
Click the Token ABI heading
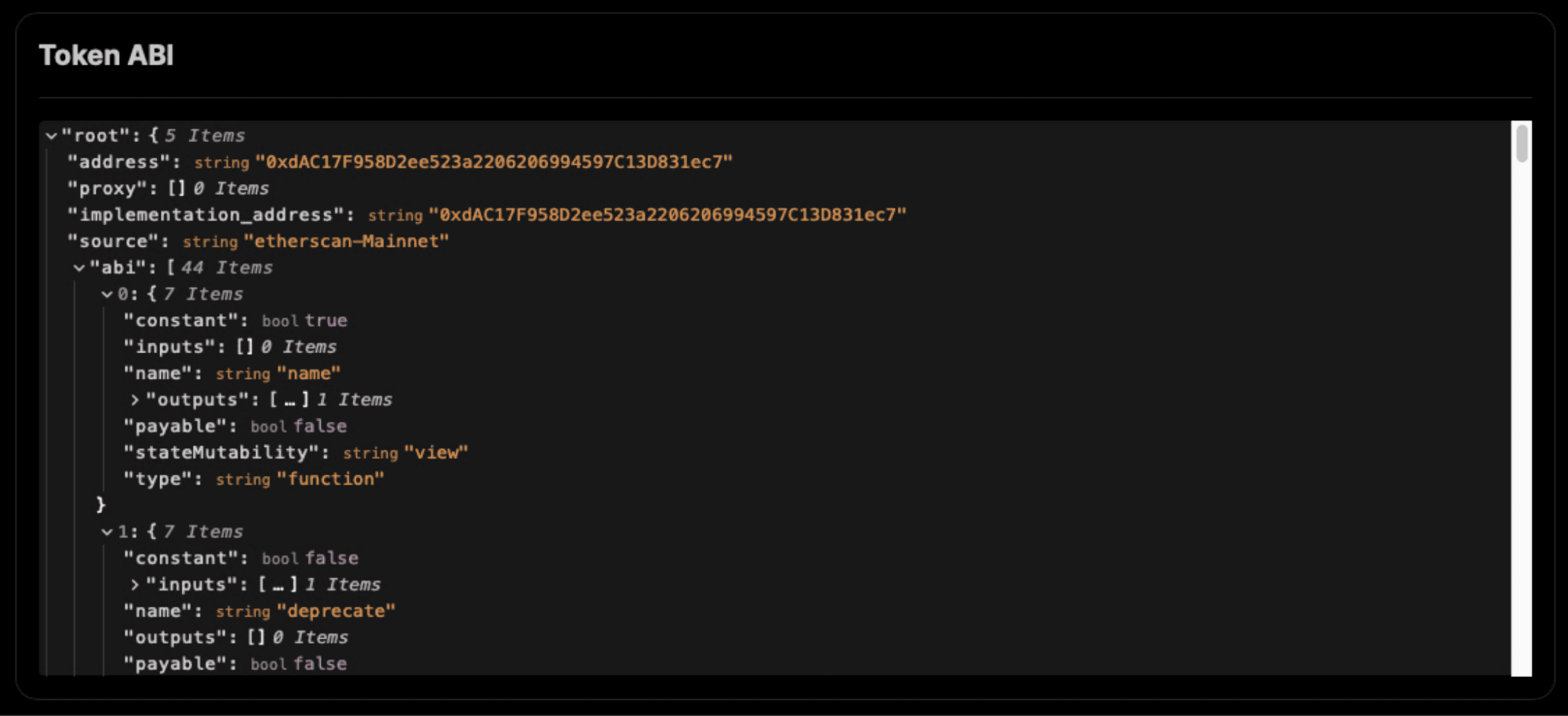[107, 55]
